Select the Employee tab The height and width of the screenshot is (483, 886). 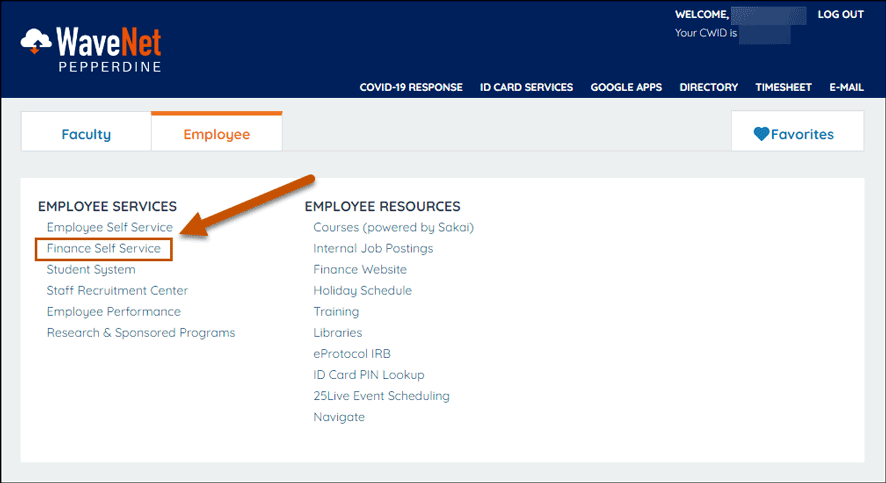point(216,134)
